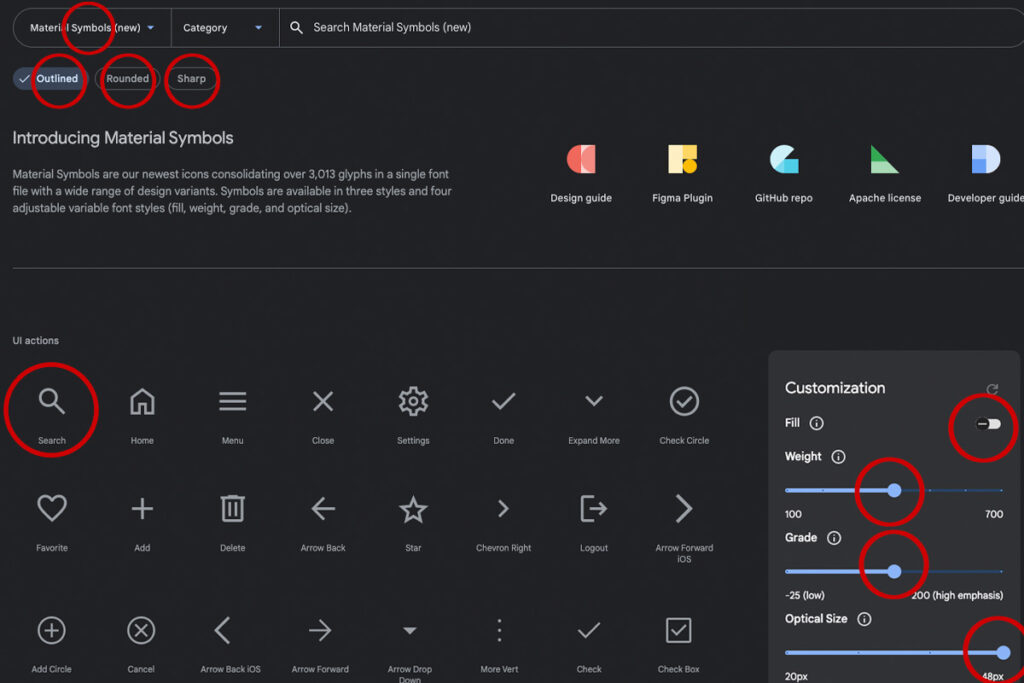Image resolution: width=1024 pixels, height=683 pixels.
Task: Open the Material Symbols (new) dropdown
Action: click(92, 27)
